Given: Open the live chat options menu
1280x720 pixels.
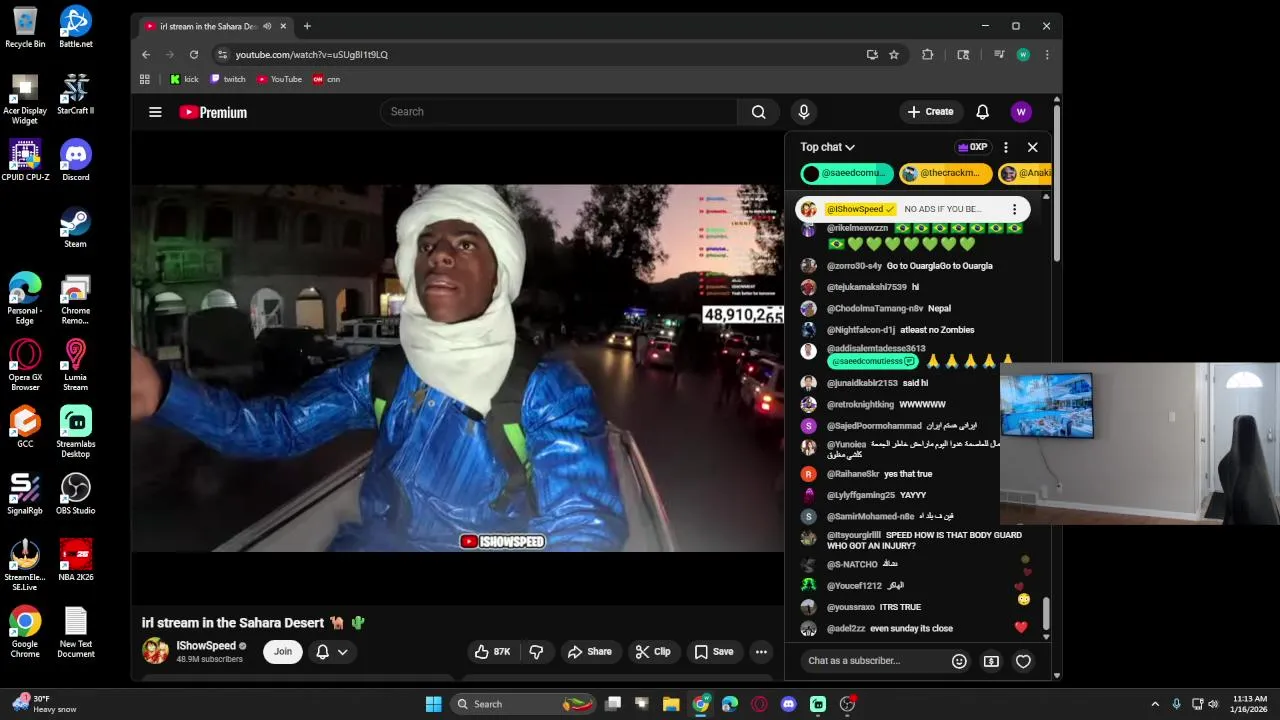Looking at the screenshot, I should 1006,147.
